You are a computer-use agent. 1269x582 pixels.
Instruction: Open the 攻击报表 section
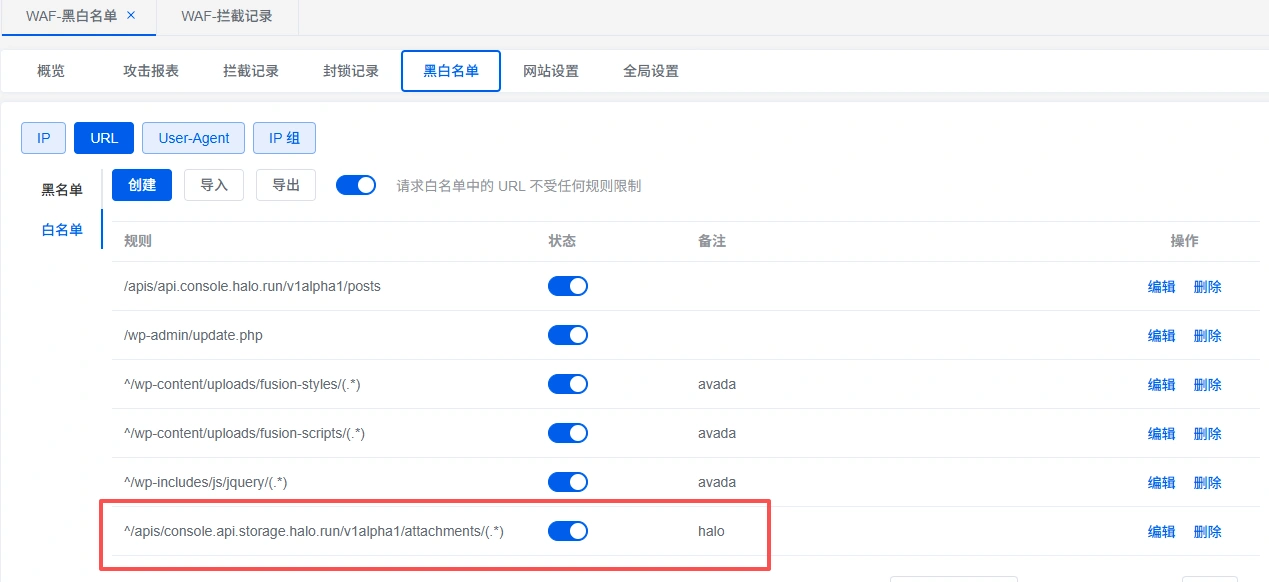151,71
